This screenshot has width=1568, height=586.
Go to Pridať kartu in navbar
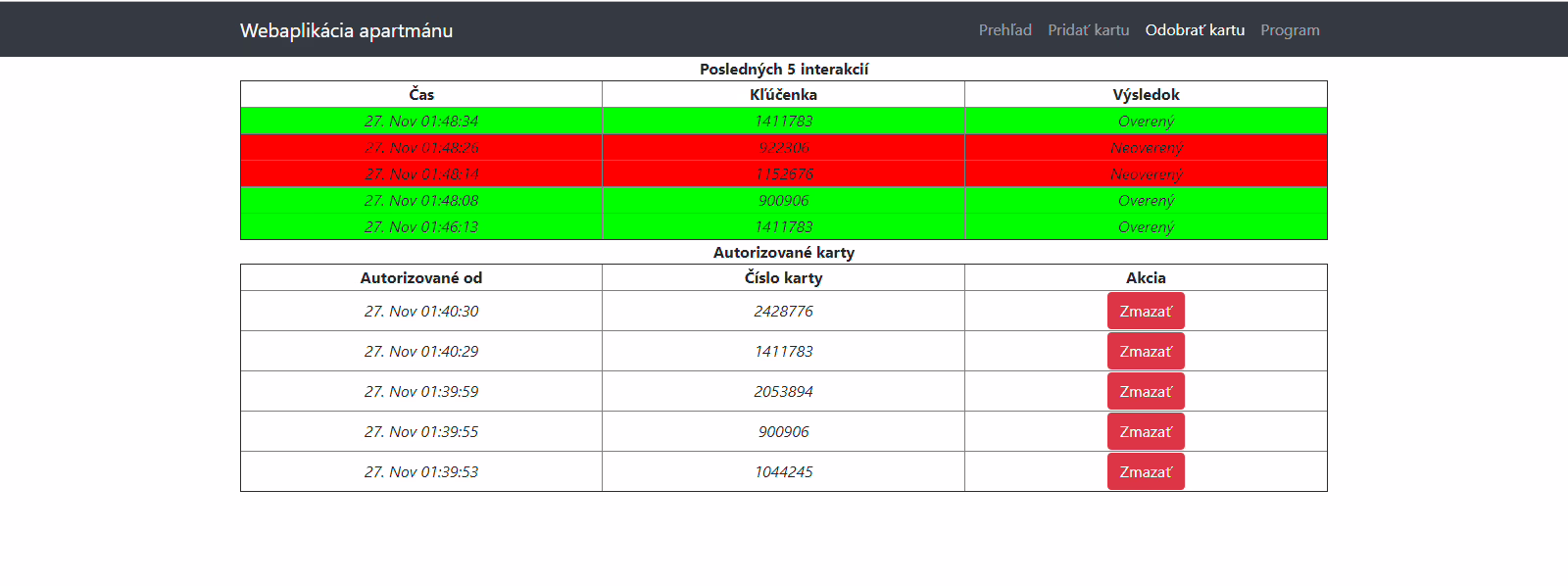click(x=1088, y=30)
